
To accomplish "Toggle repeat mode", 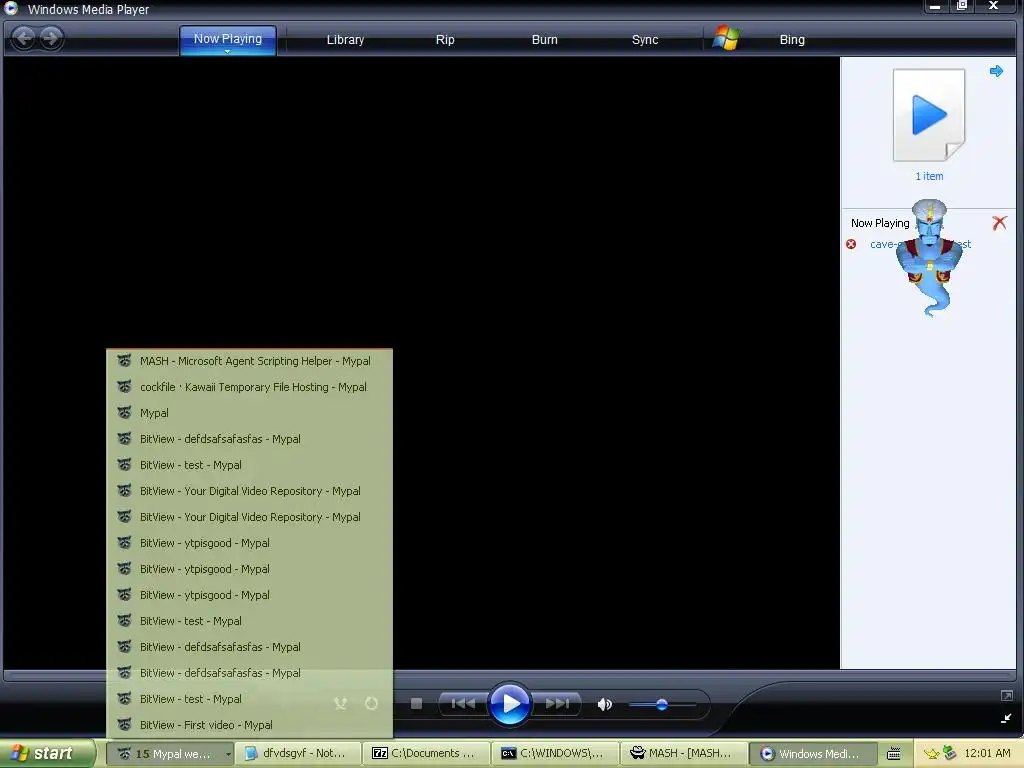I will 371,703.
